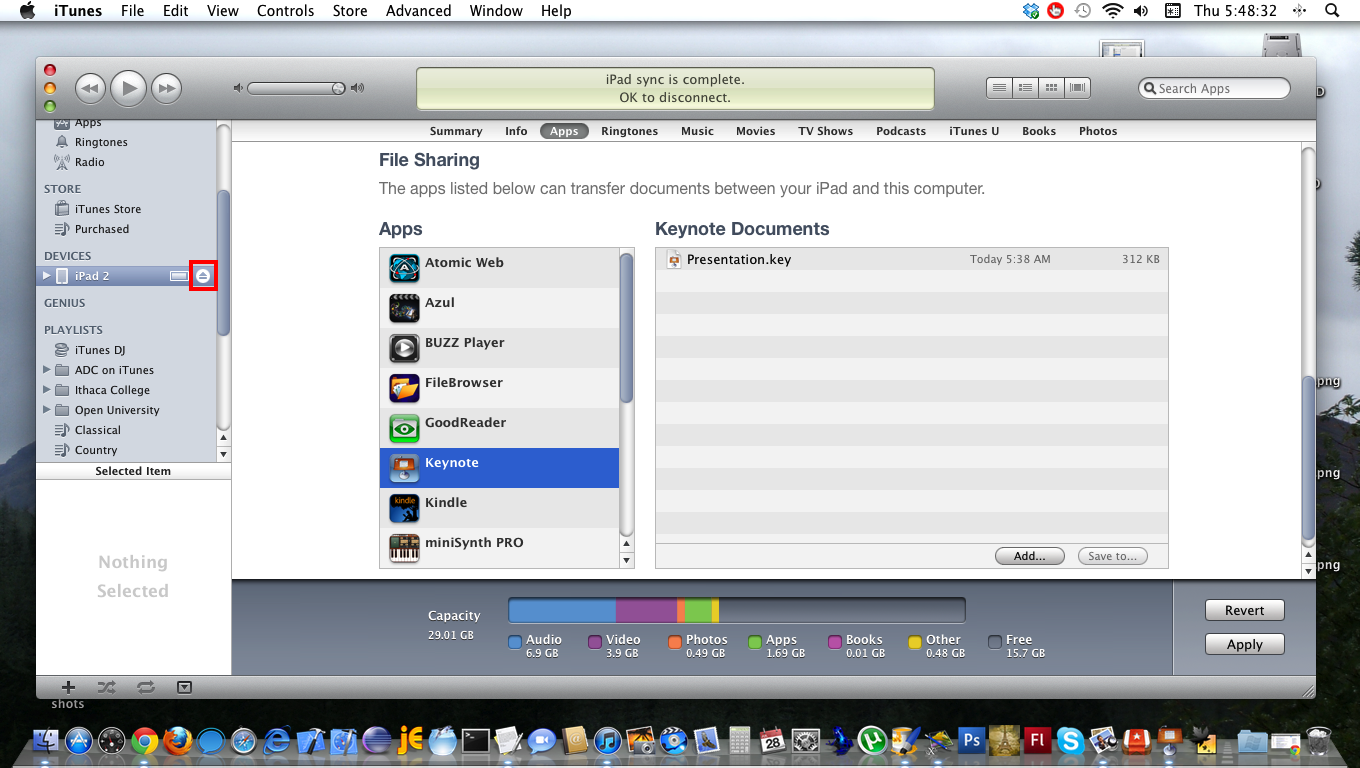
Task: Switch to grid view
Action: tap(1051, 88)
